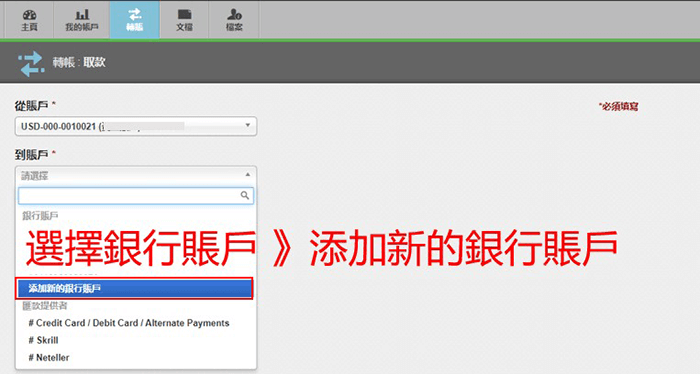
Task: Expand the 從賬戶 account dropdown arrow
Action: [x=248, y=125]
